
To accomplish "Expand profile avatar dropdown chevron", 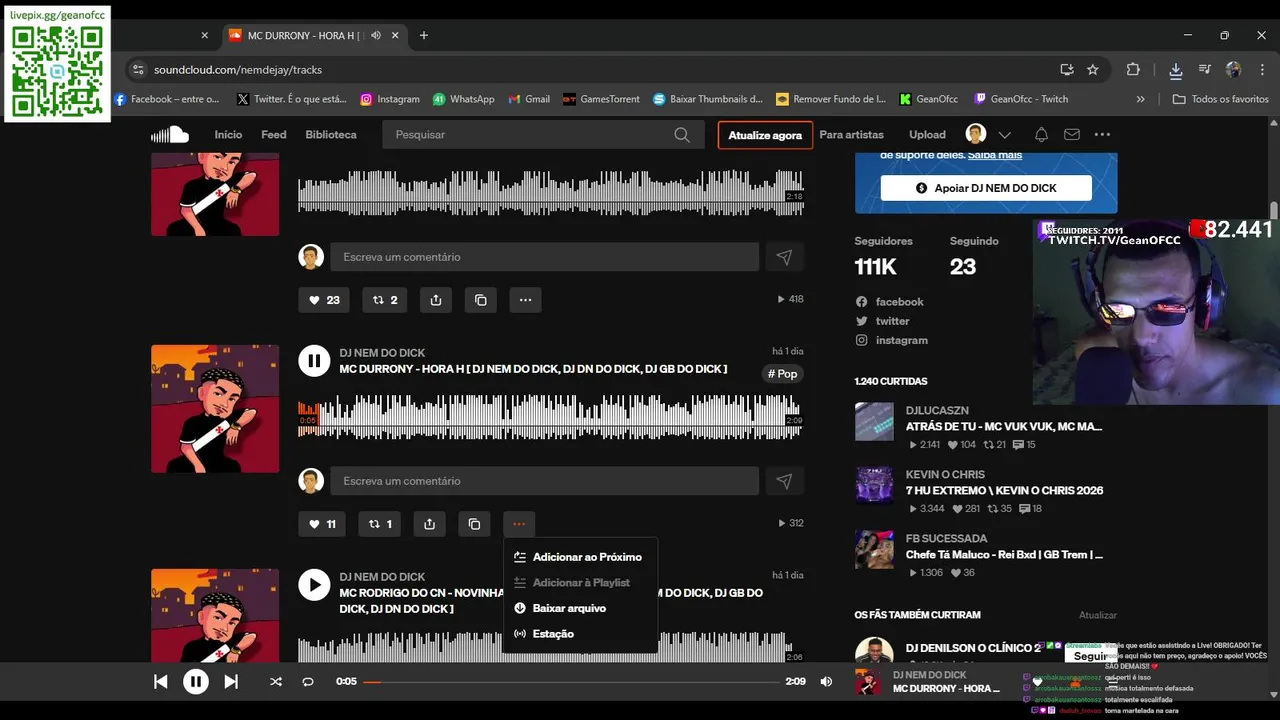I will point(1005,134).
